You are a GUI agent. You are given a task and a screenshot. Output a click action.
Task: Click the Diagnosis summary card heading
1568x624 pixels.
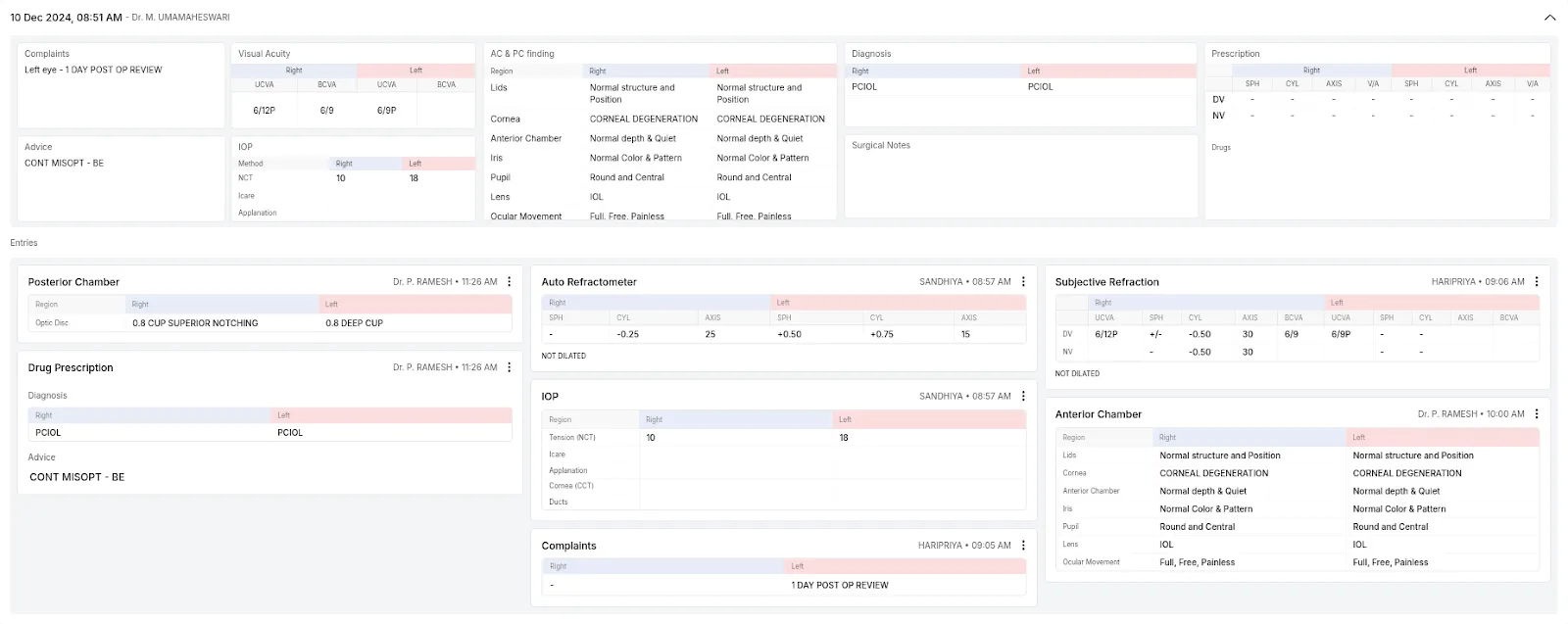click(x=871, y=54)
